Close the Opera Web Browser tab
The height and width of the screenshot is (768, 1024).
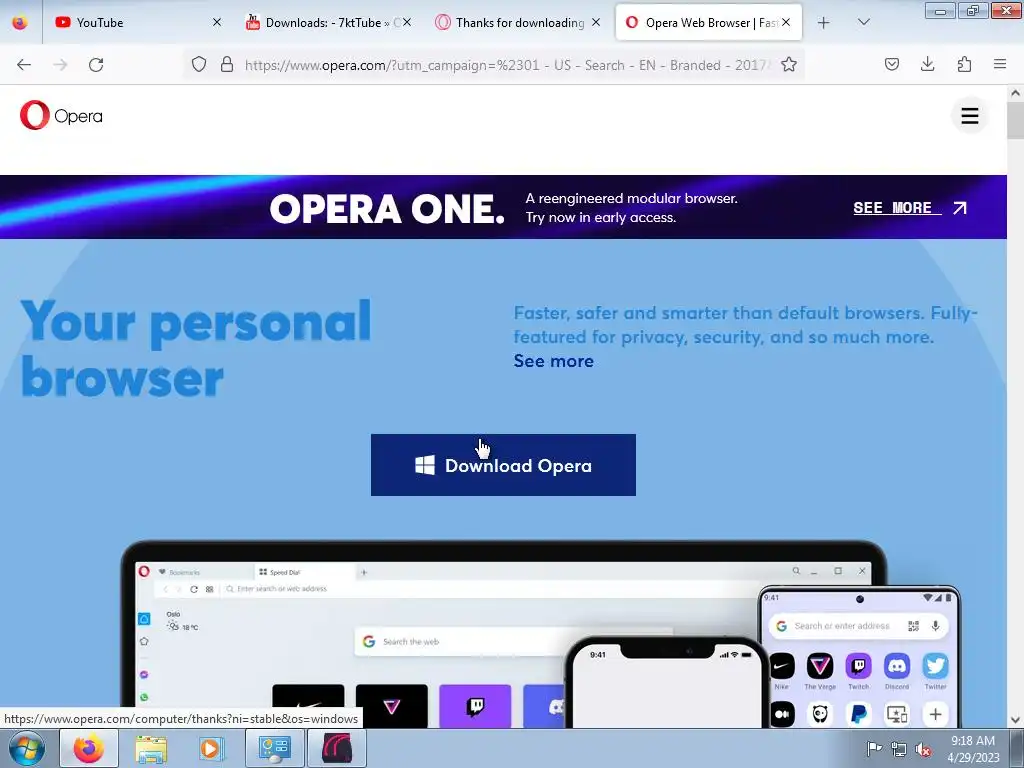(x=786, y=23)
